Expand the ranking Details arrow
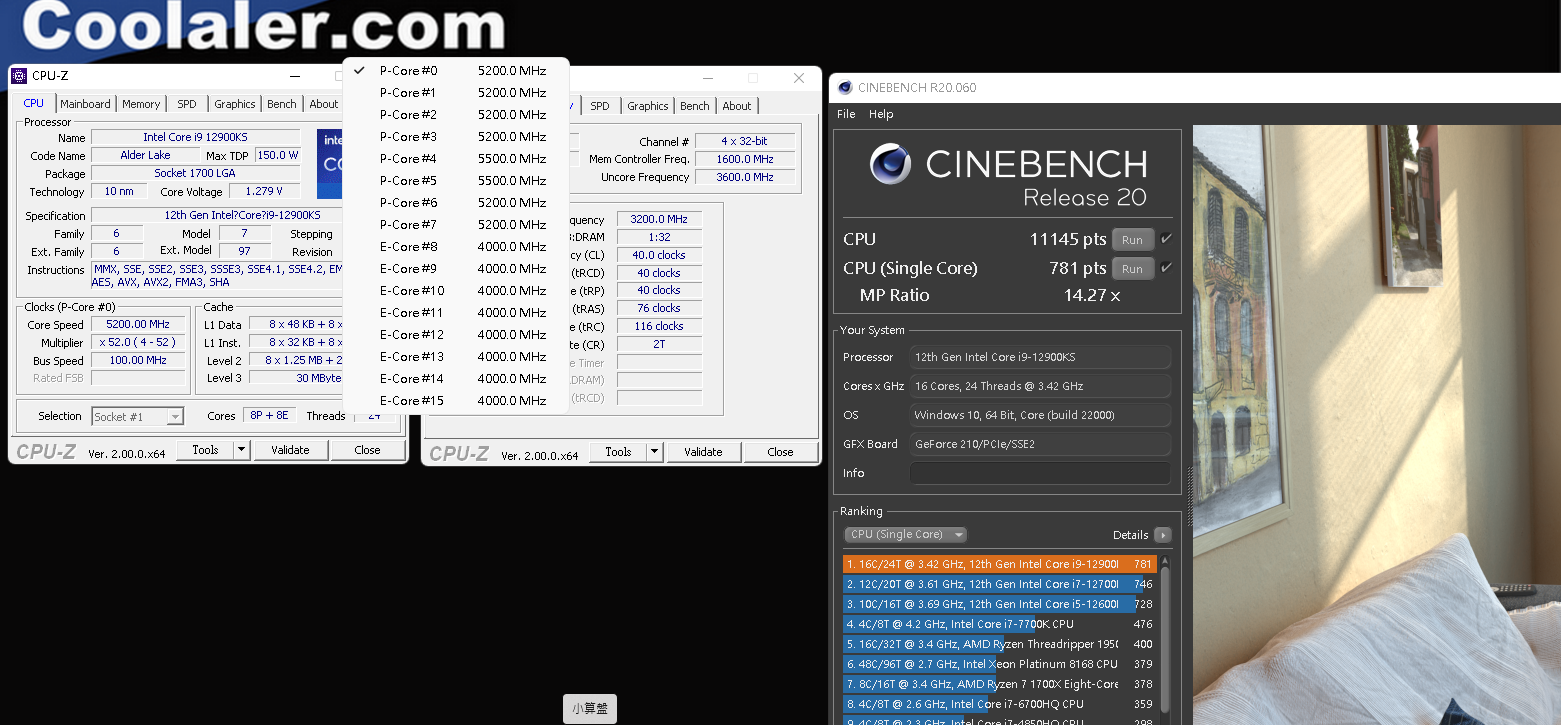 [x=1162, y=535]
